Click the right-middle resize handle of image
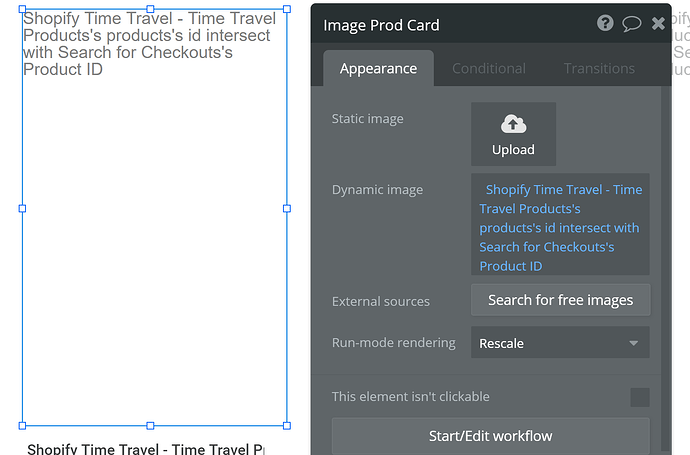 tap(287, 208)
